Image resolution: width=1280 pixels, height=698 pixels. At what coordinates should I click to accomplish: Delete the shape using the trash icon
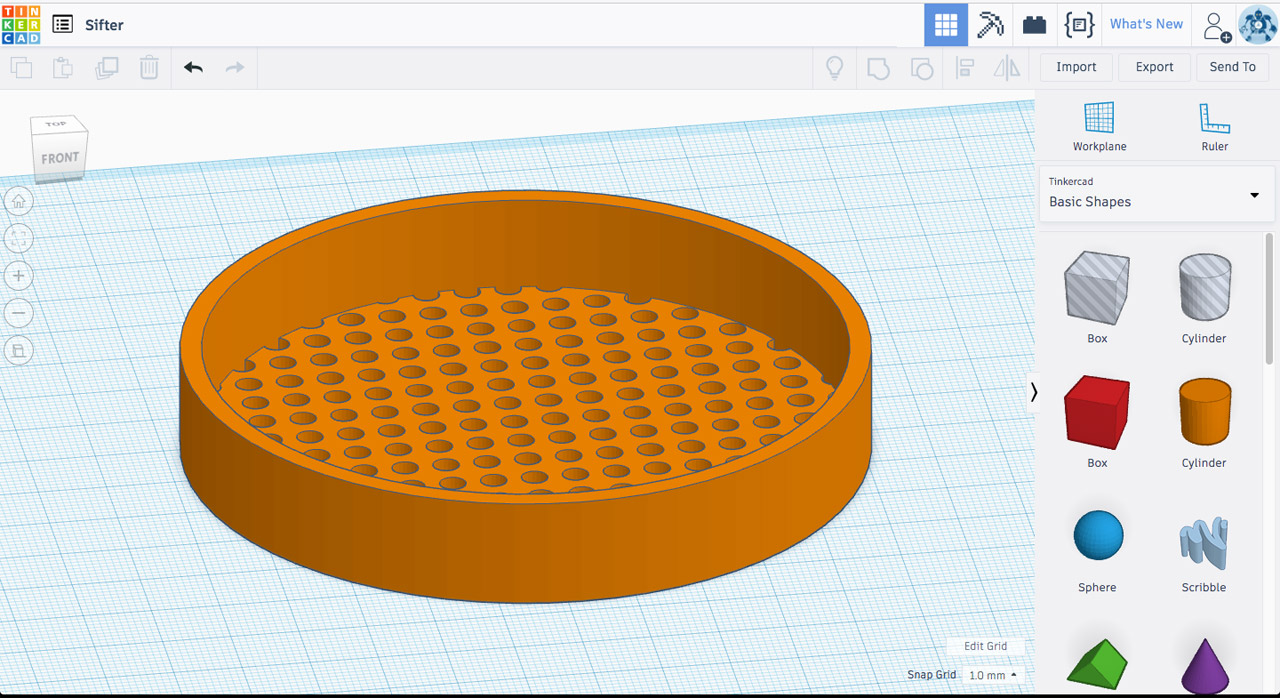pyautogui.click(x=150, y=67)
